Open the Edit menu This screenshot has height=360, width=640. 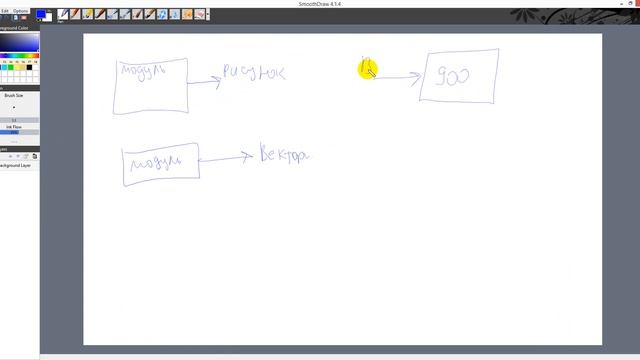pos(5,11)
